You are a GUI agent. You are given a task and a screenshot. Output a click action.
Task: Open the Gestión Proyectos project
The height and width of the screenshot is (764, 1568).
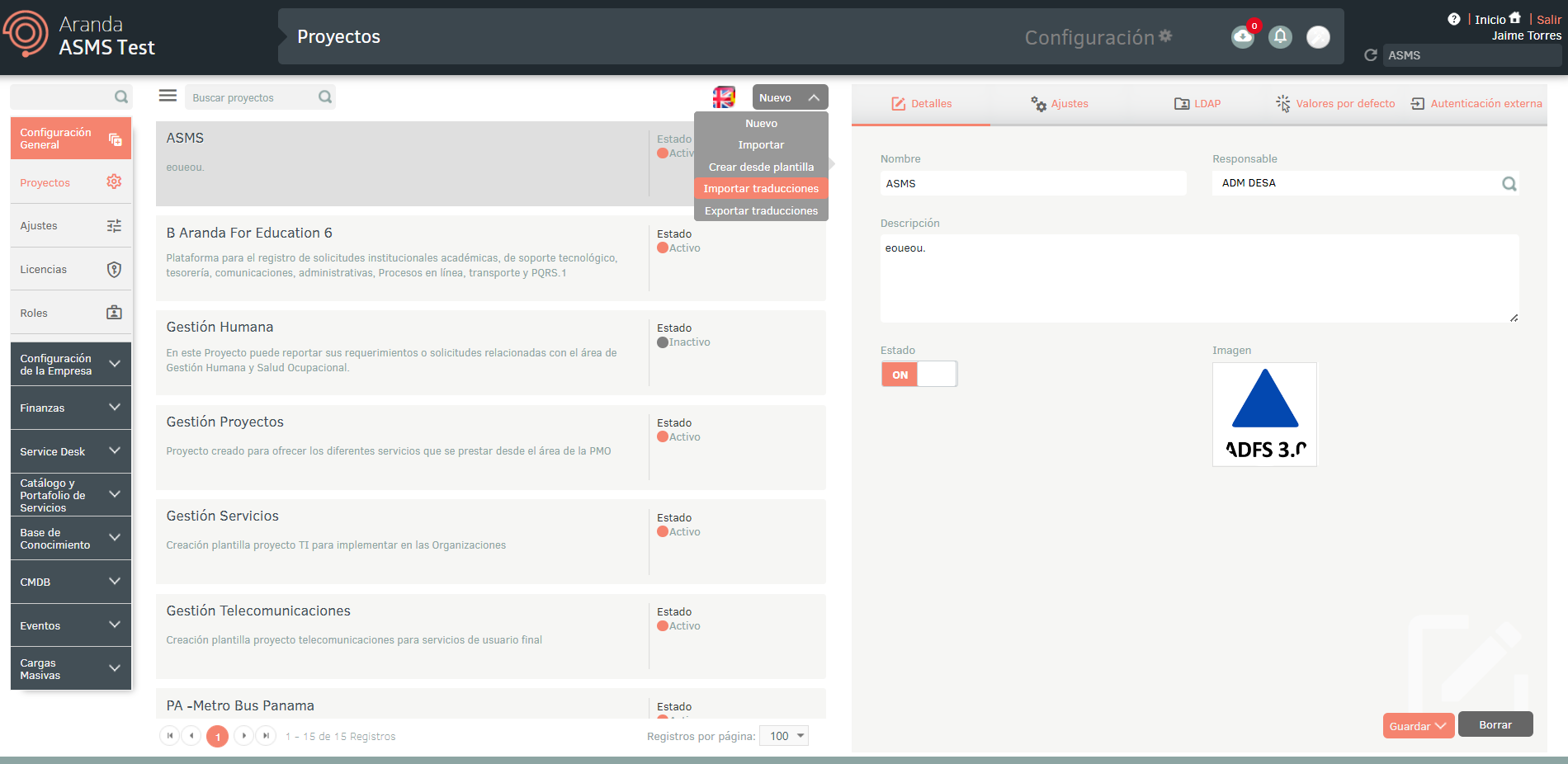491,447
